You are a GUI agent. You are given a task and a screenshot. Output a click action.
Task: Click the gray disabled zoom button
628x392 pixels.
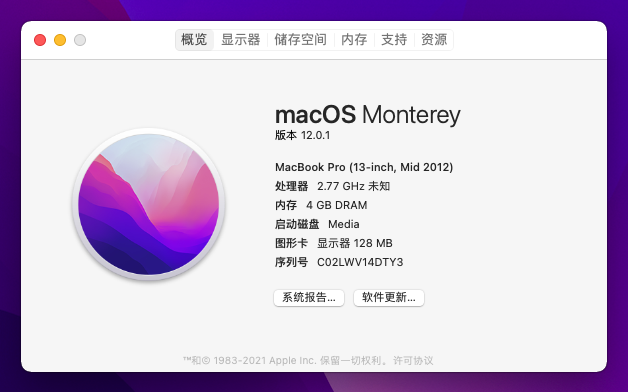tap(80, 40)
